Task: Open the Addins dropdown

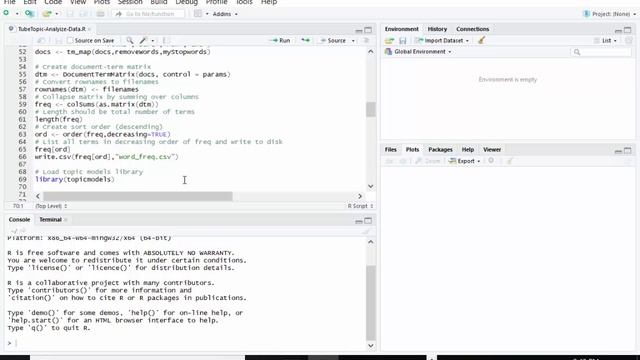Action: pyautogui.click(x=225, y=14)
